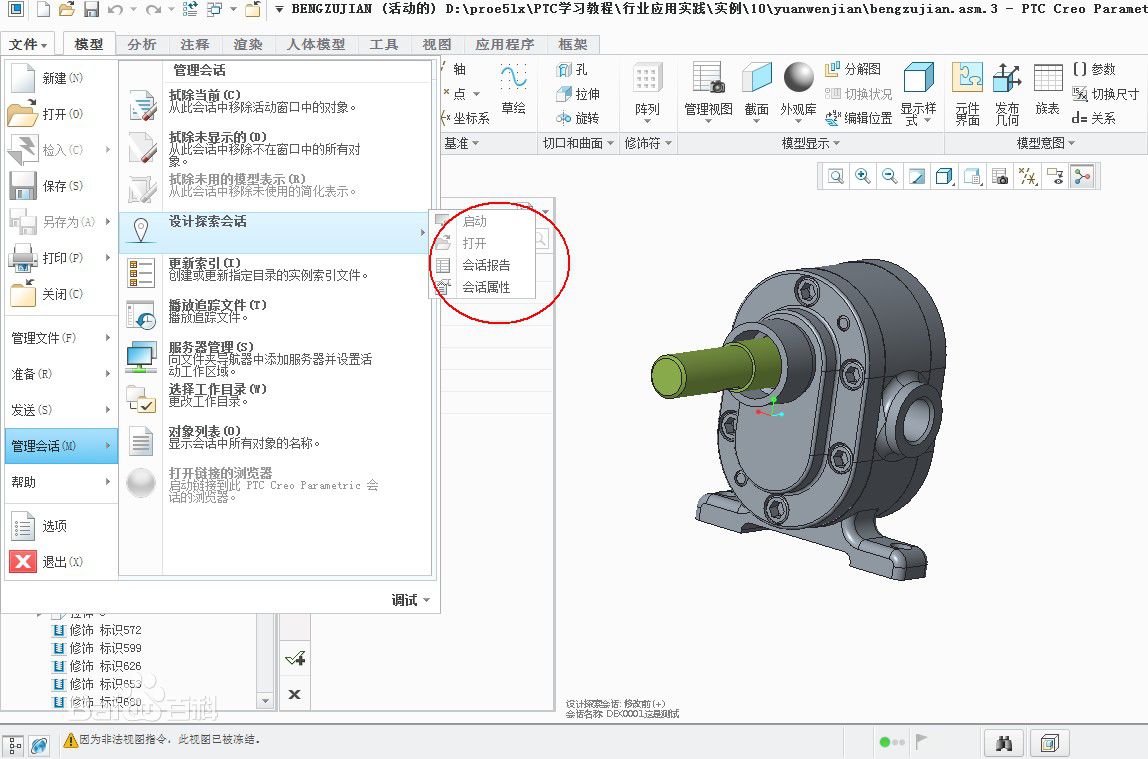Image resolution: width=1148 pixels, height=759 pixels.
Task: Click the zoom in magnifier icon
Action: pyautogui.click(x=863, y=177)
